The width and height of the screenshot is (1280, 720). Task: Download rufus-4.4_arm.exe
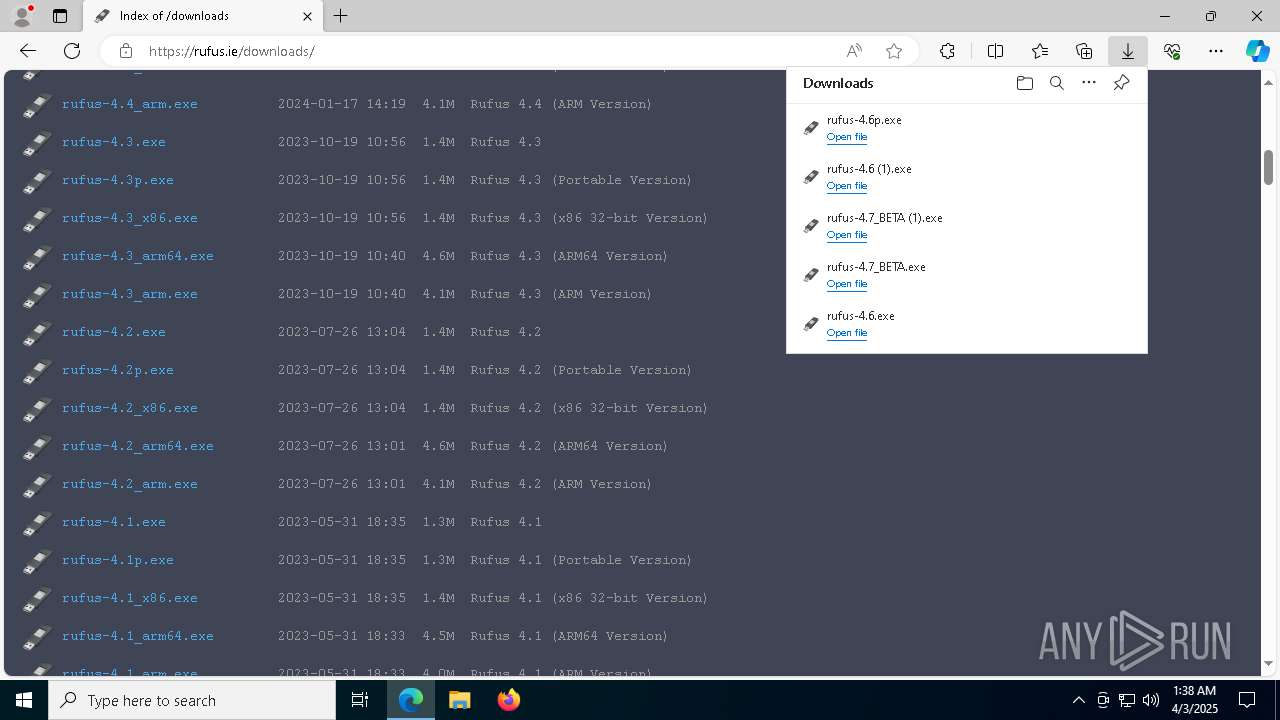130,104
